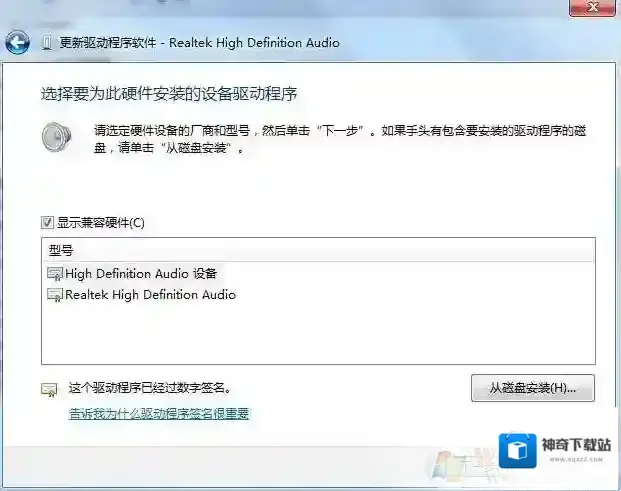The height and width of the screenshot is (491, 621).
Task: Click the back arrow button
Action: [17, 43]
